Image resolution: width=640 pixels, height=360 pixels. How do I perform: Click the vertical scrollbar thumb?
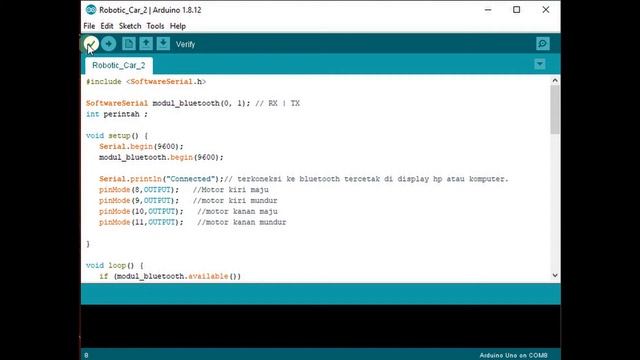tap(555, 109)
